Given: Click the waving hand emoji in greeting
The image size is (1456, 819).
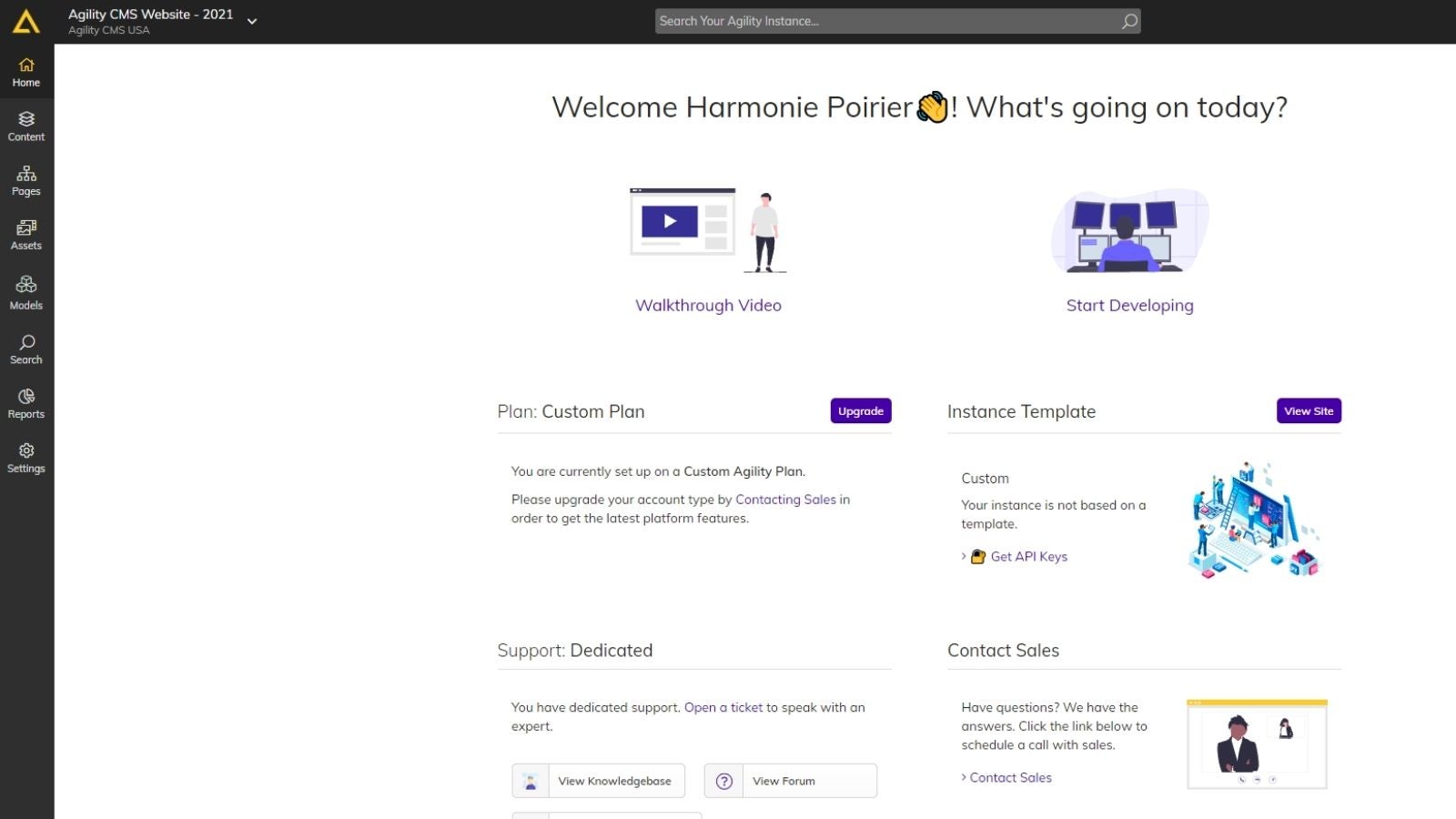Looking at the screenshot, I should [933, 107].
